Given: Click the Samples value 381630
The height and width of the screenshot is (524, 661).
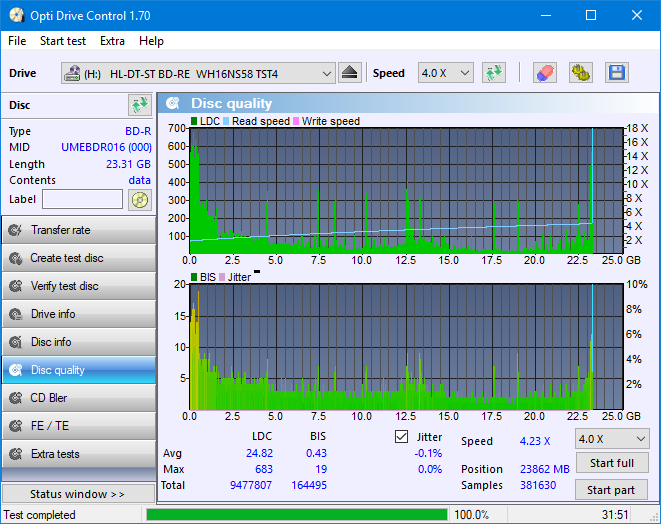Looking at the screenshot, I should point(538,485).
